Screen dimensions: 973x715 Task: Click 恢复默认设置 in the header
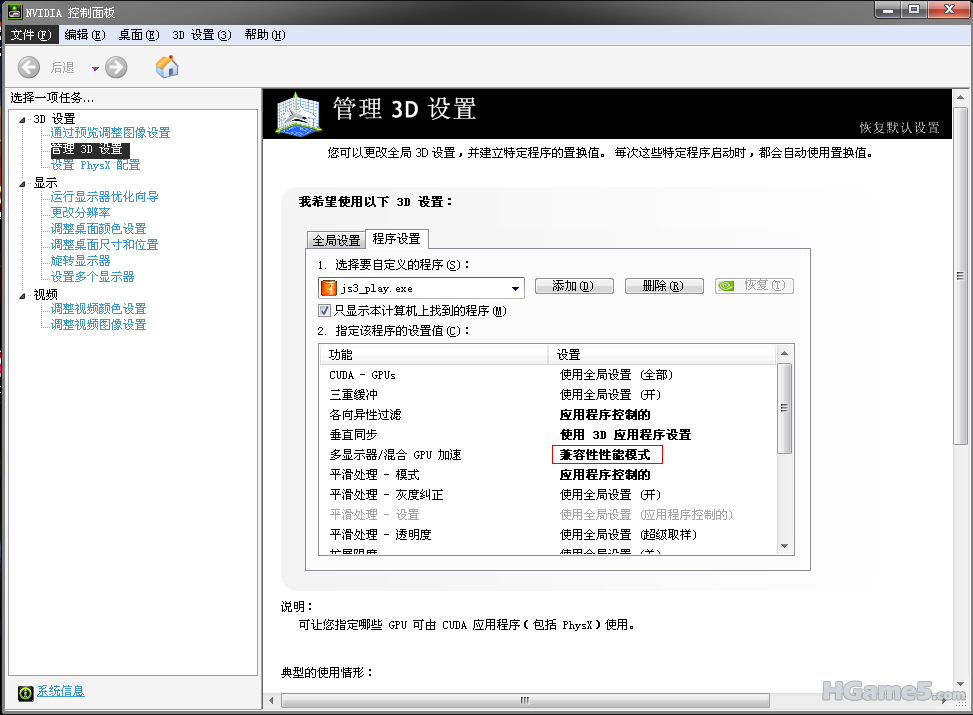coord(899,128)
